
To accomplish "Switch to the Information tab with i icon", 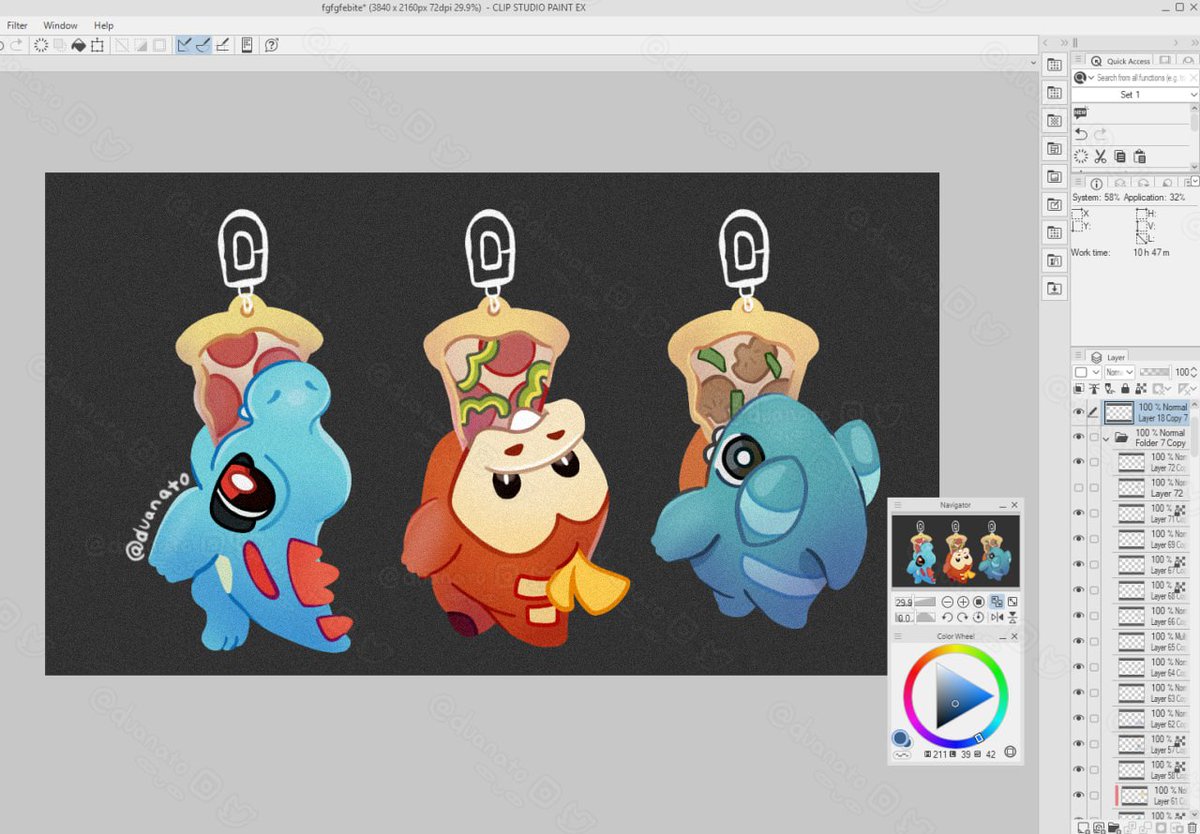I will tap(1097, 183).
